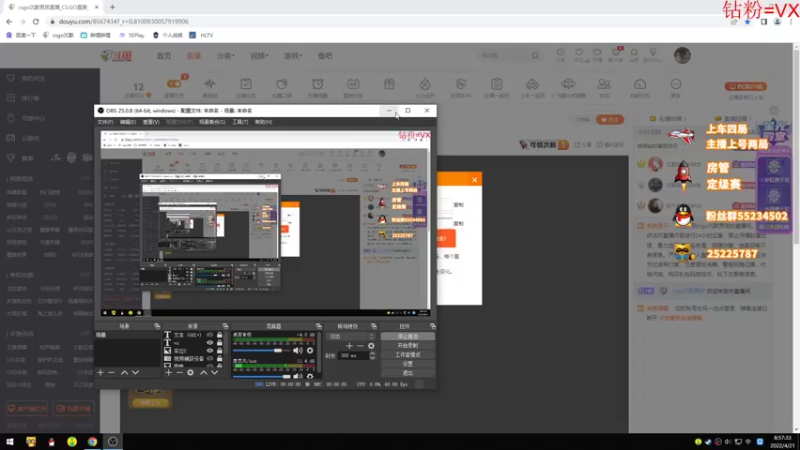Open the two-people icon in streamer toolbar
Image resolution: width=800 pixels, height=450 pixels.
click(604, 84)
